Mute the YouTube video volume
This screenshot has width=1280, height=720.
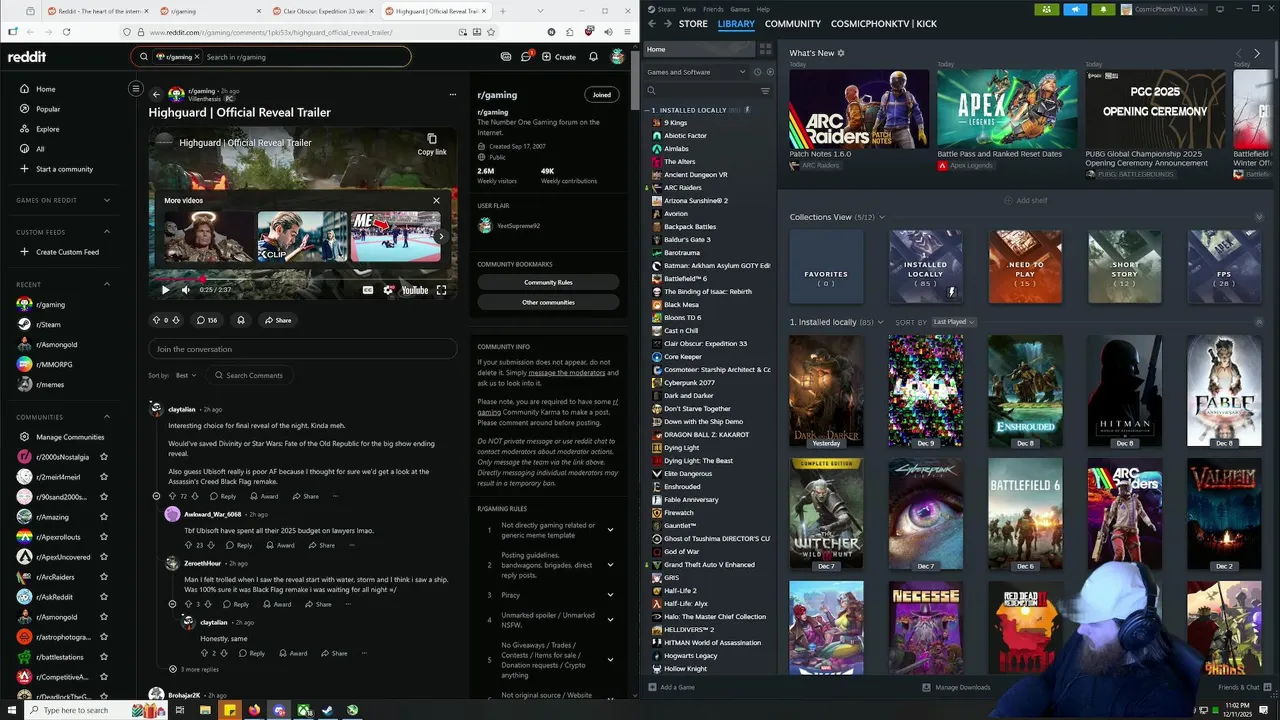click(x=186, y=290)
